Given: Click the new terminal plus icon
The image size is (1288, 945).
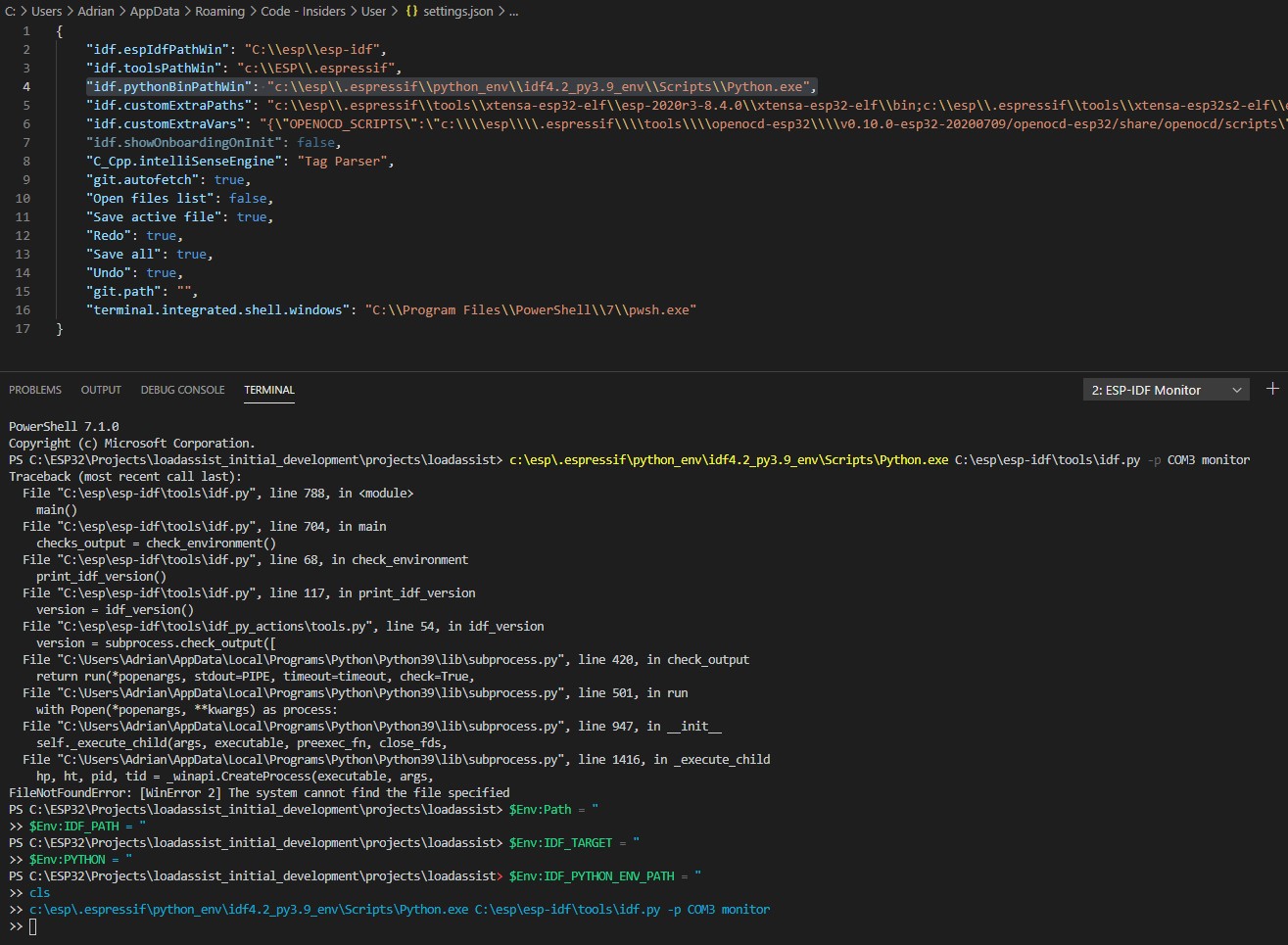Looking at the screenshot, I should tap(1272, 389).
